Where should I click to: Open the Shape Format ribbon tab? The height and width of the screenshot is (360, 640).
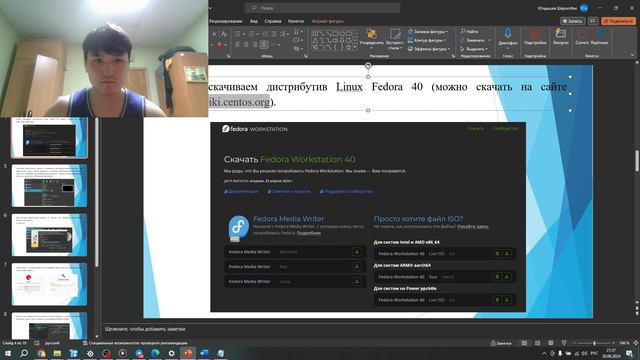point(327,21)
